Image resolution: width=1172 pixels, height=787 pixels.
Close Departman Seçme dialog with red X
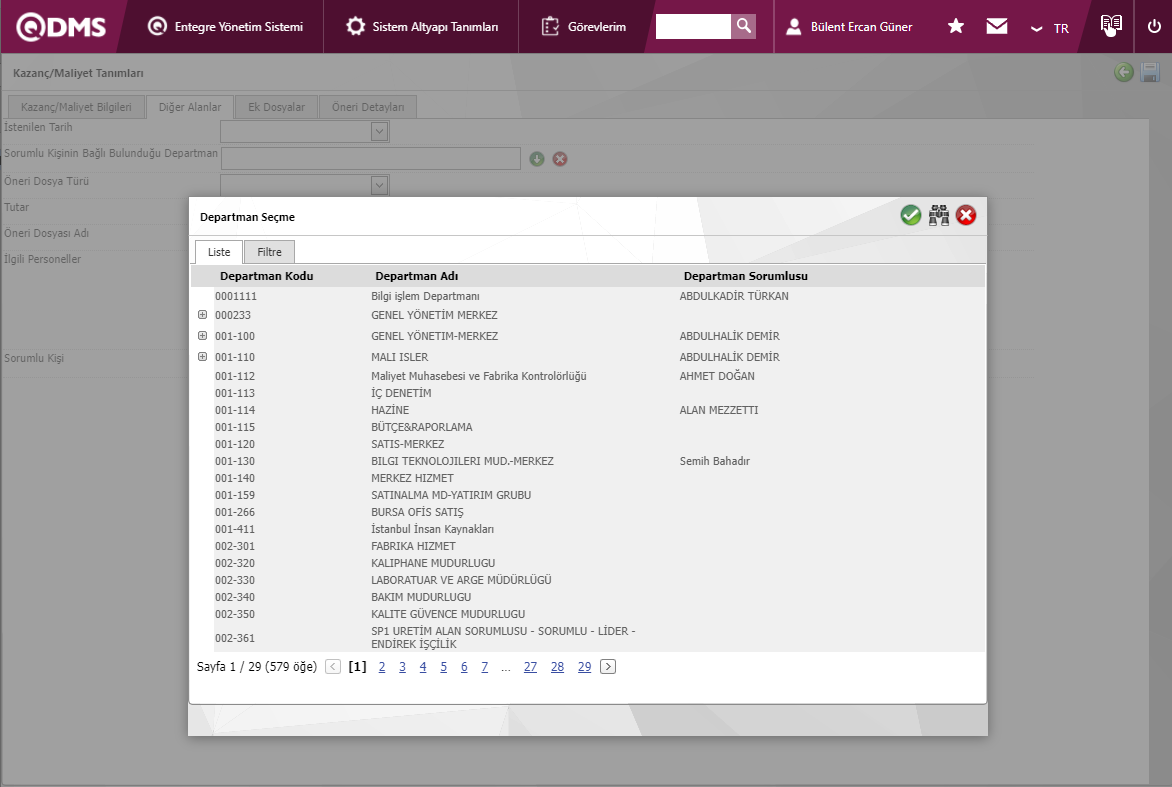point(966,215)
